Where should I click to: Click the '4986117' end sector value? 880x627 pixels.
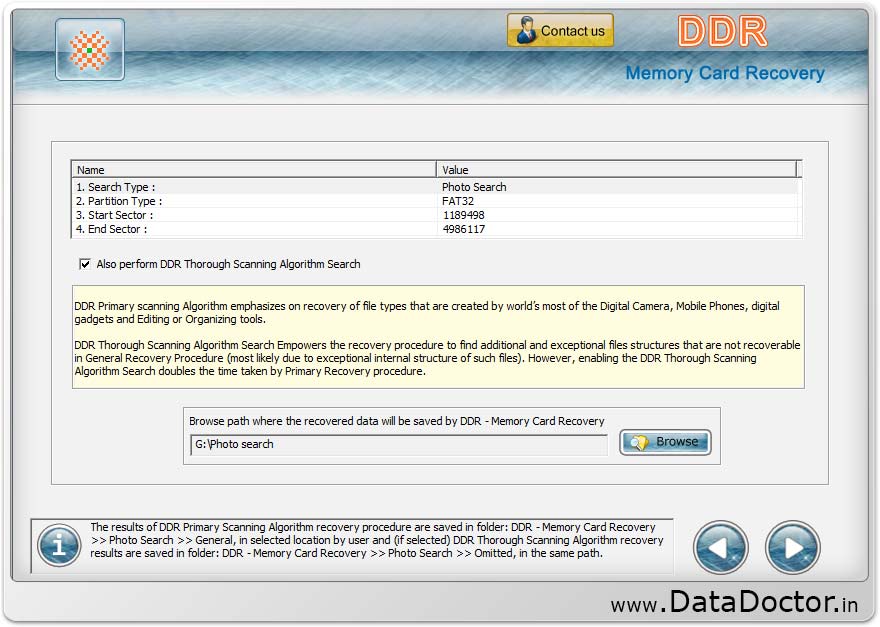pos(464,229)
